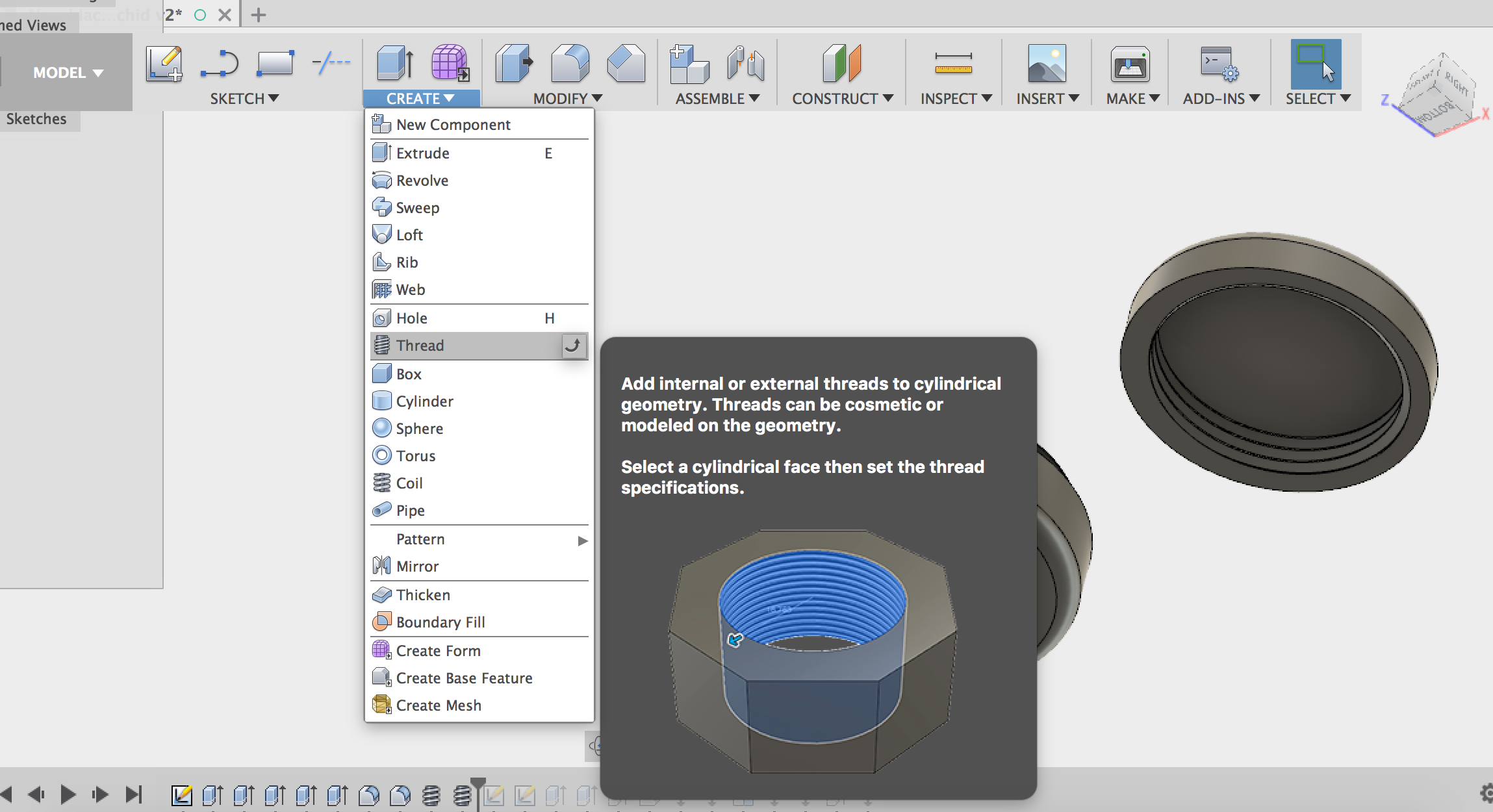Choose Rib from the CREATE menu
Viewport: 1493px width, 812px height.
pyautogui.click(x=479, y=262)
